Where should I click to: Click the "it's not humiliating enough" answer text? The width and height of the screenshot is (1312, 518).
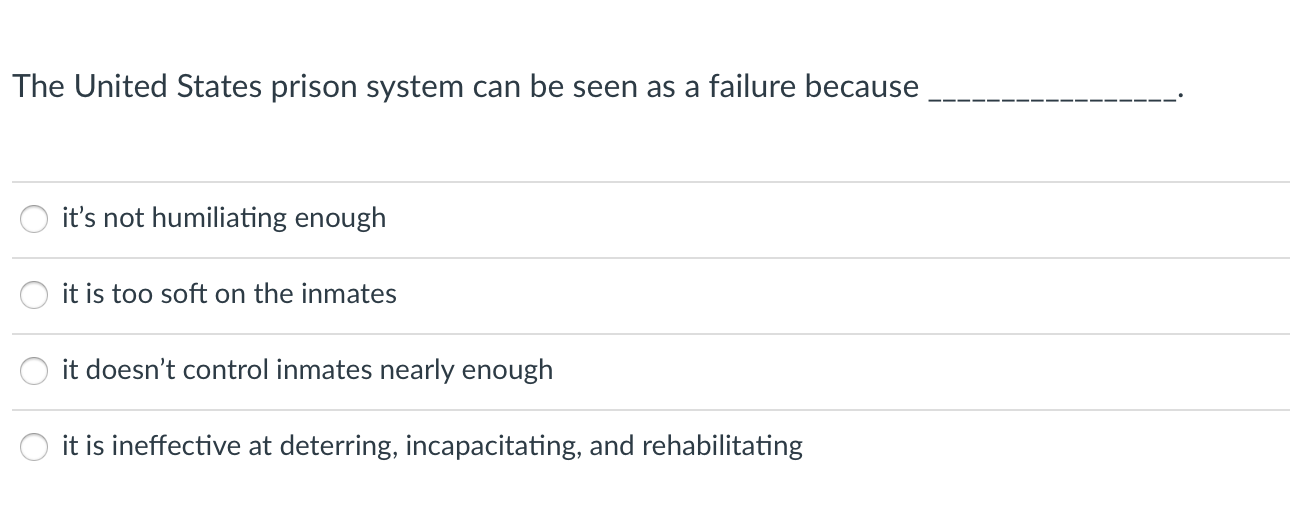click(x=224, y=218)
